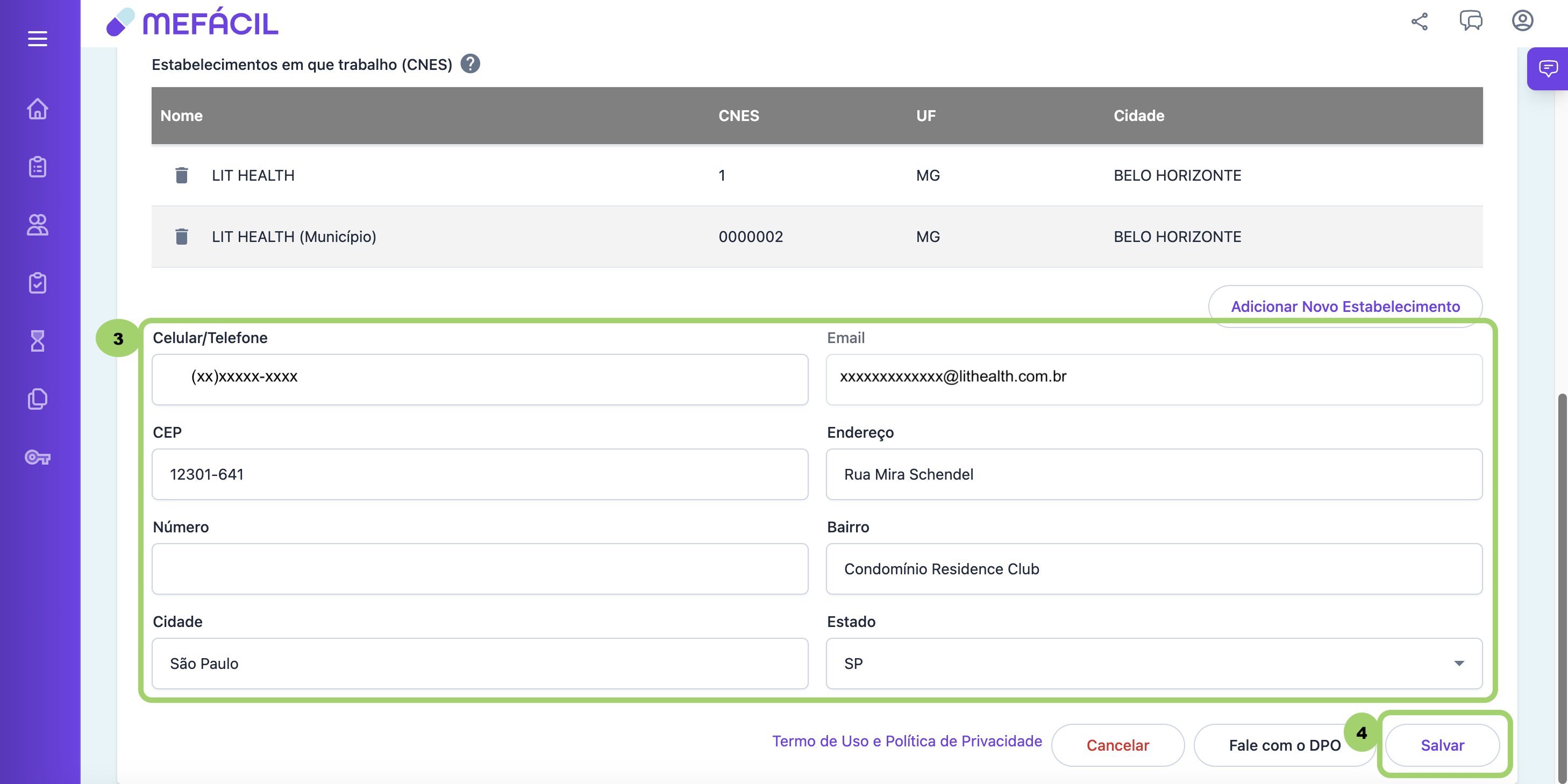
Task: Expand the Estado dropdown
Action: pyautogui.click(x=1458, y=663)
